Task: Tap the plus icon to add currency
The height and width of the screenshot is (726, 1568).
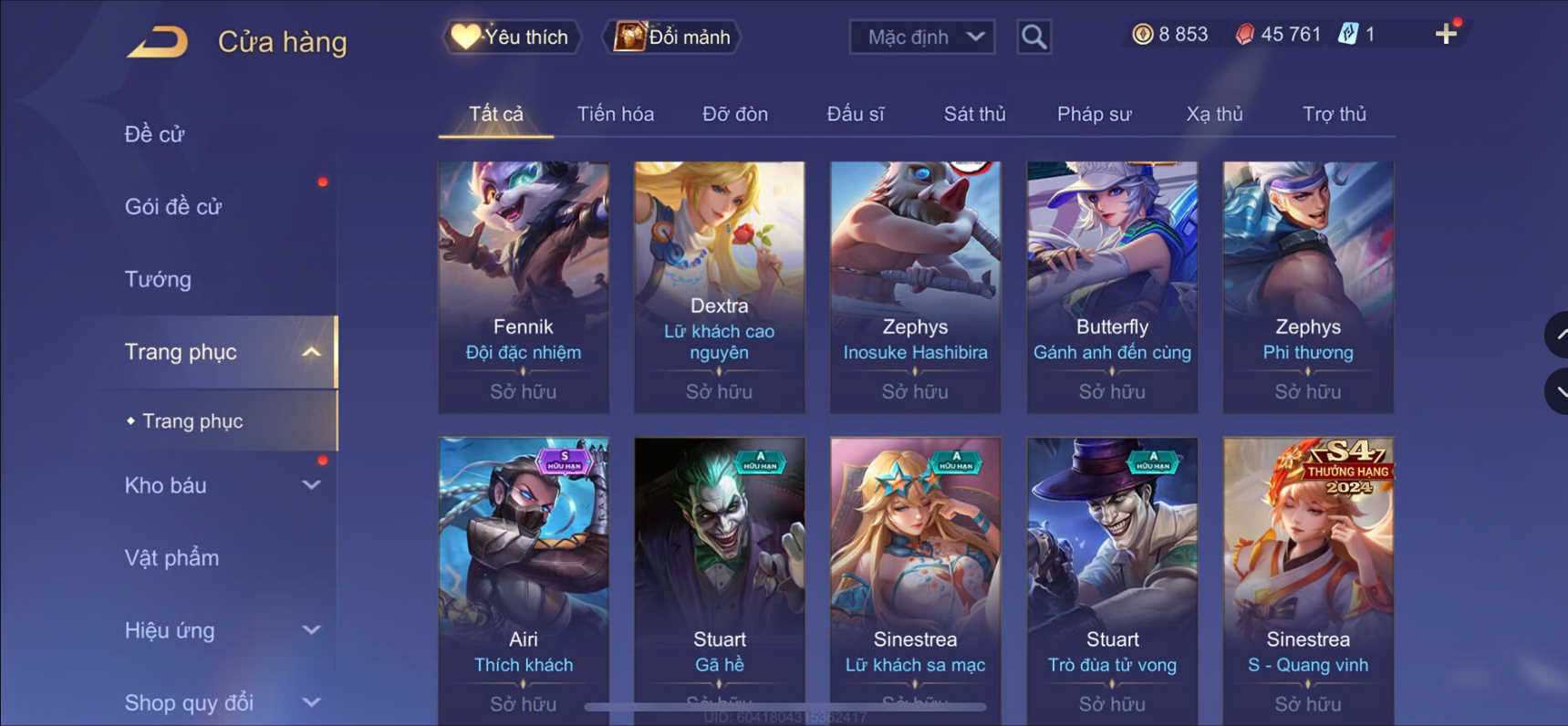Action: pos(1446,35)
